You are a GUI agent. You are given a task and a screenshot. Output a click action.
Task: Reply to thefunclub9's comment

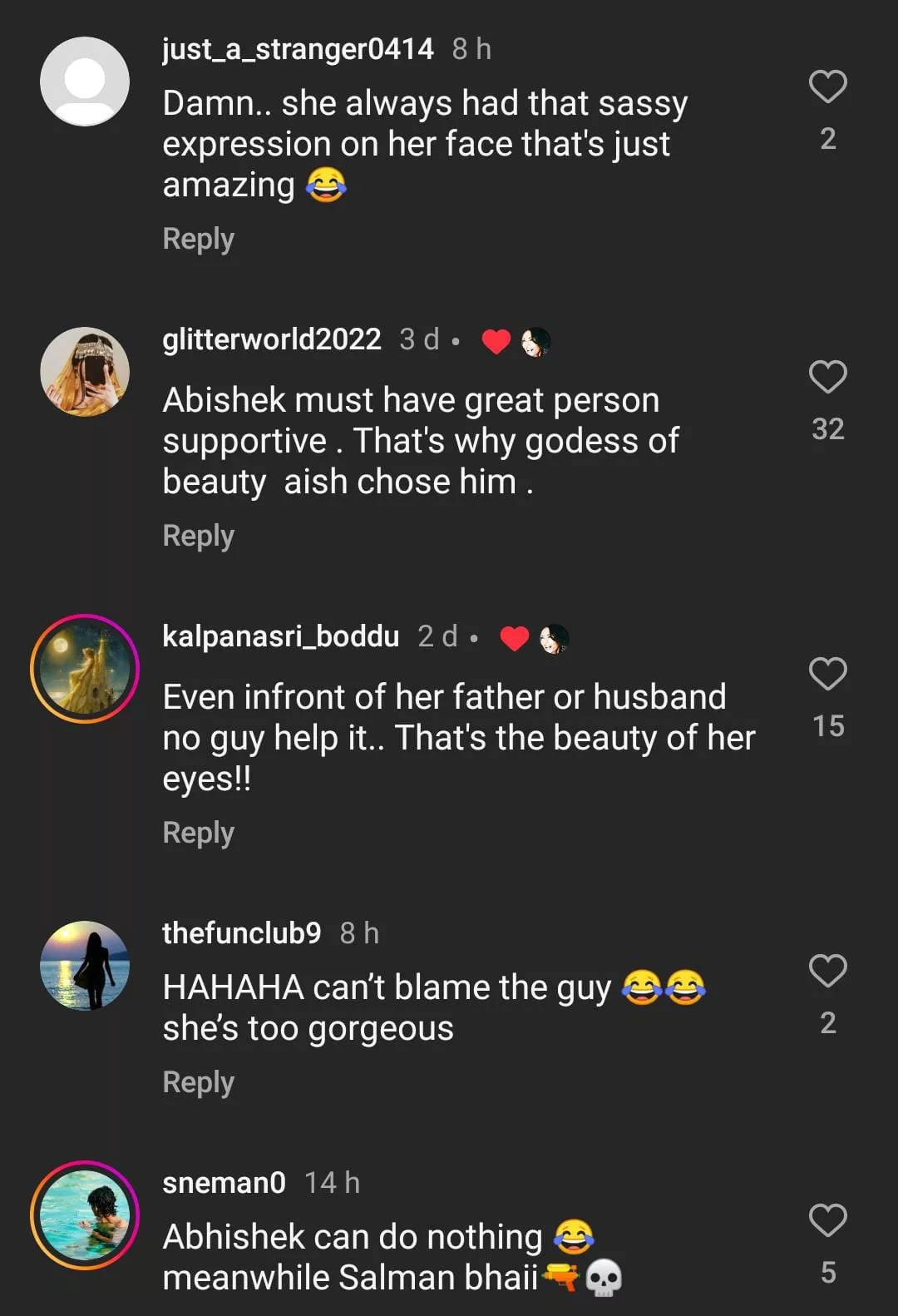pyautogui.click(x=198, y=1082)
